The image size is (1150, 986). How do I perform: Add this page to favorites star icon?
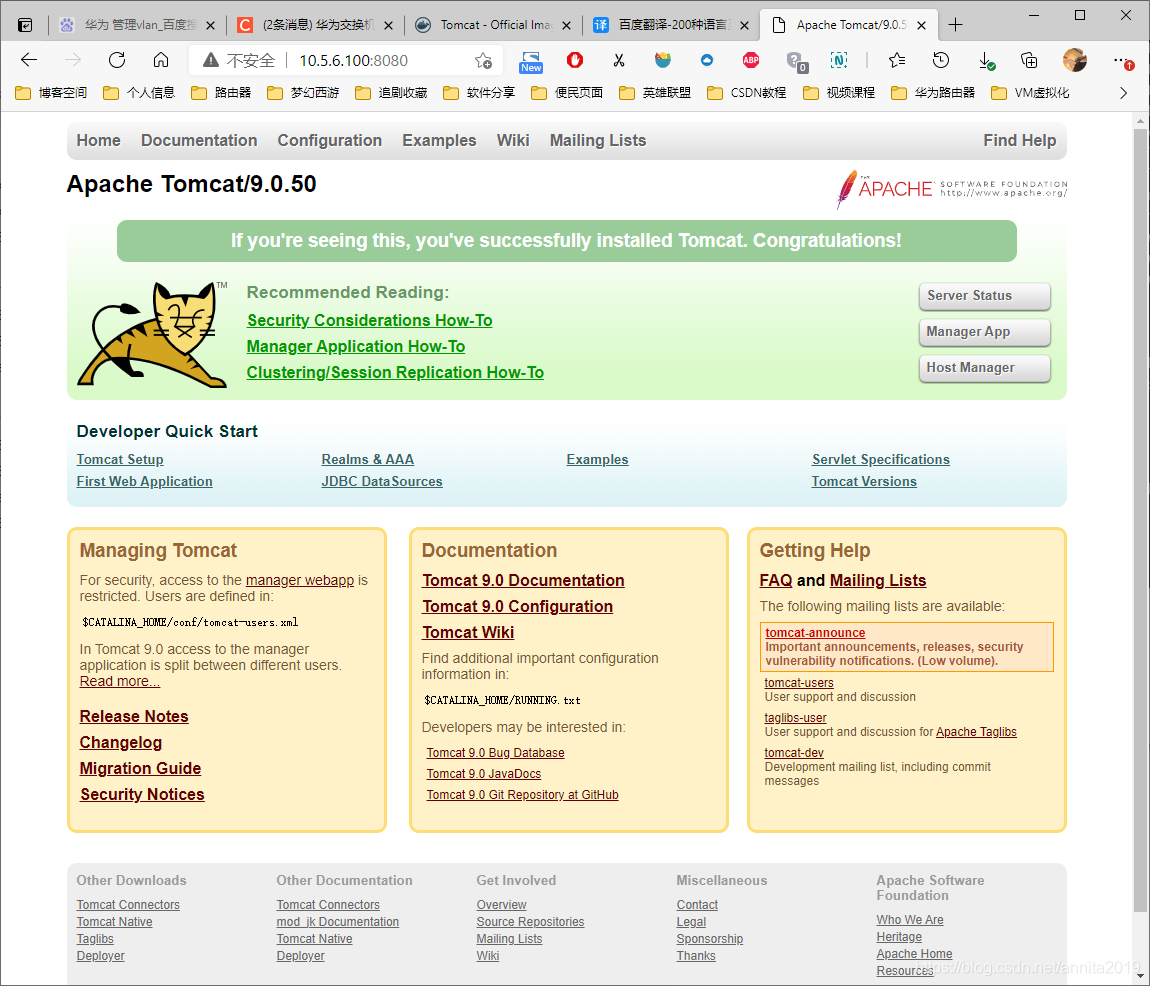(x=483, y=61)
